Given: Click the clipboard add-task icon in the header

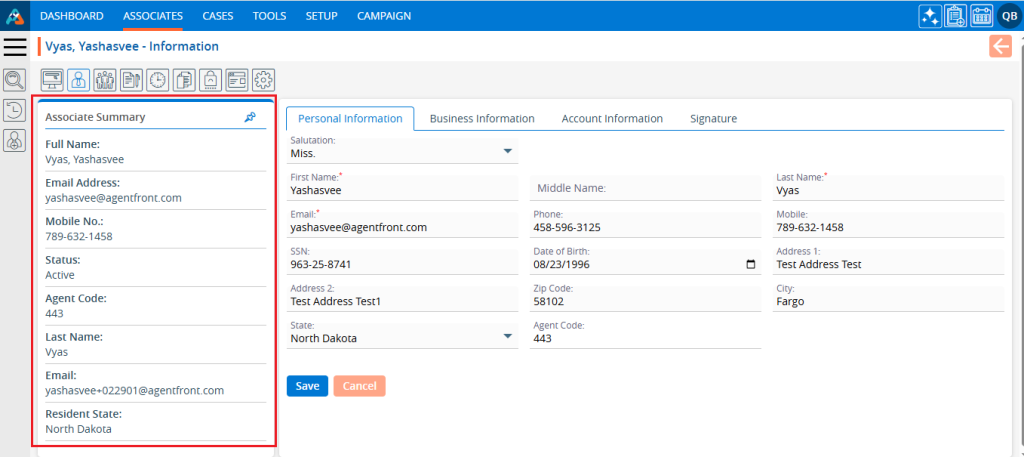Looking at the screenshot, I should pos(955,16).
